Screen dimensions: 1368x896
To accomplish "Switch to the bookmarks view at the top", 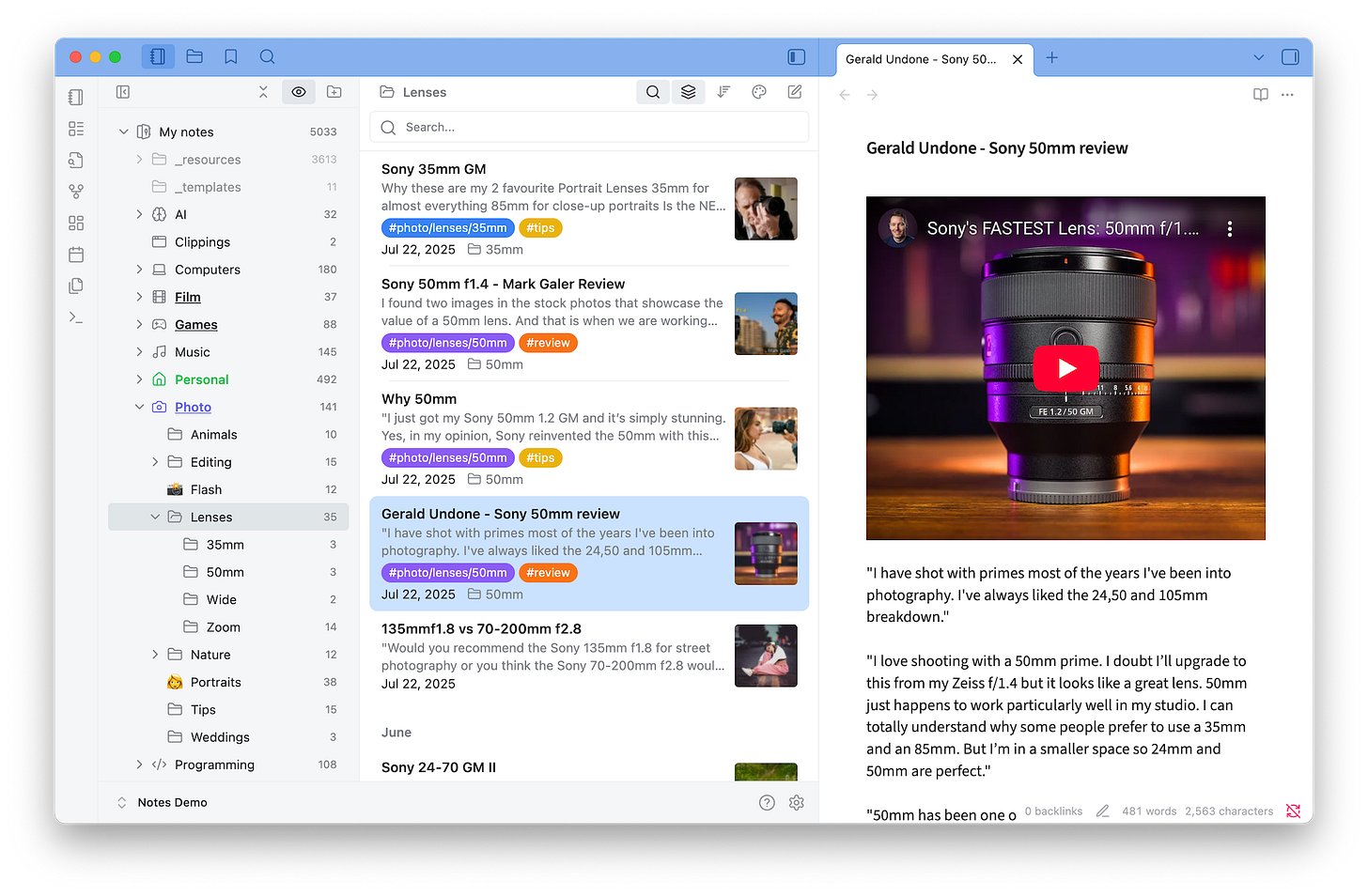I will click(x=230, y=56).
